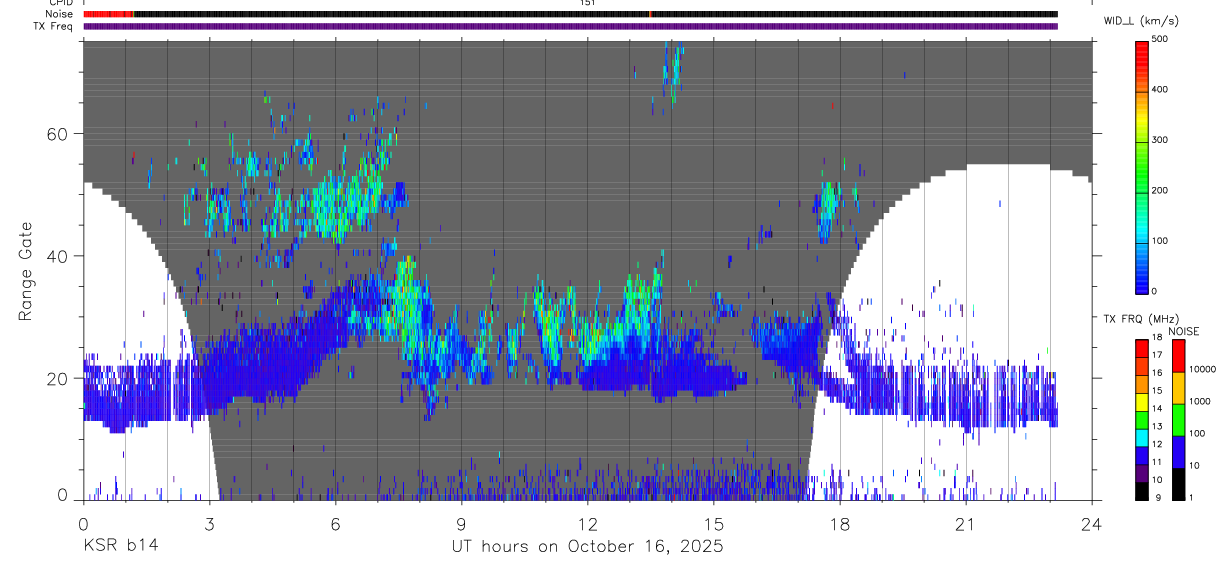Click the green swatch of the NOISE legend
The image size is (1228, 567).
(x=1179, y=420)
